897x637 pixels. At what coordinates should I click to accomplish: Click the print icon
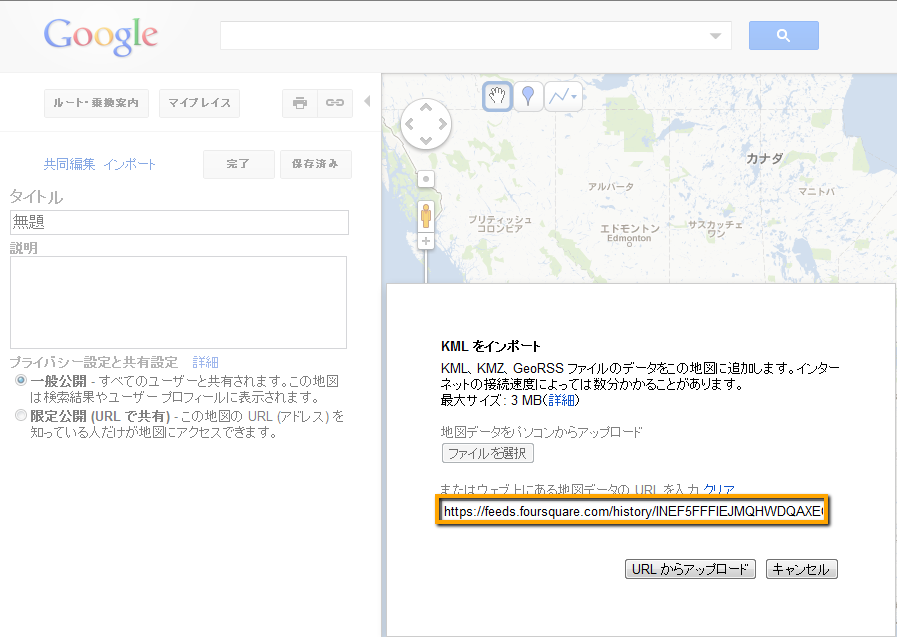pos(299,103)
